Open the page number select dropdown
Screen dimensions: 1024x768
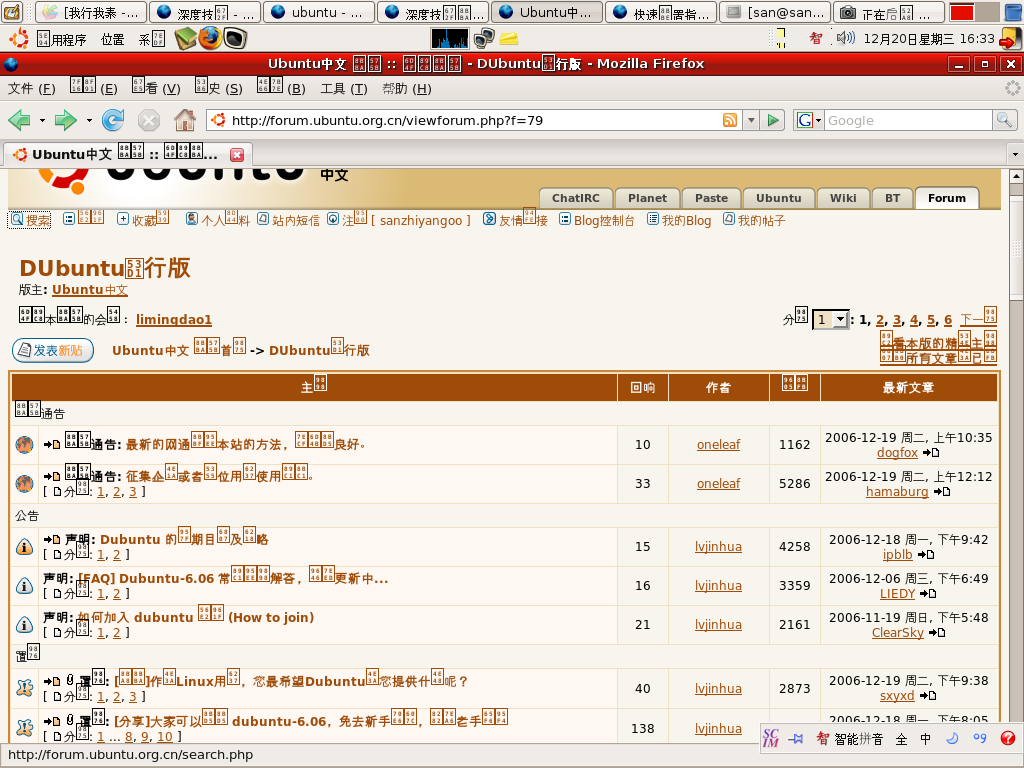[830, 319]
